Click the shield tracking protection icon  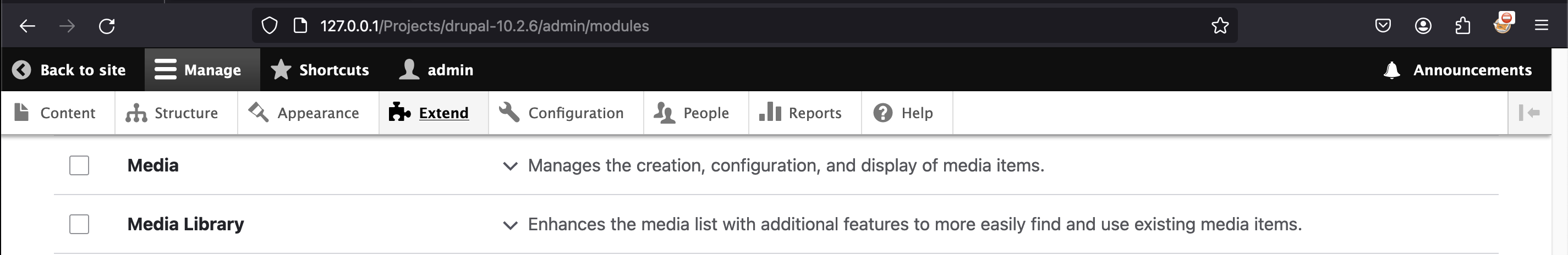click(269, 26)
